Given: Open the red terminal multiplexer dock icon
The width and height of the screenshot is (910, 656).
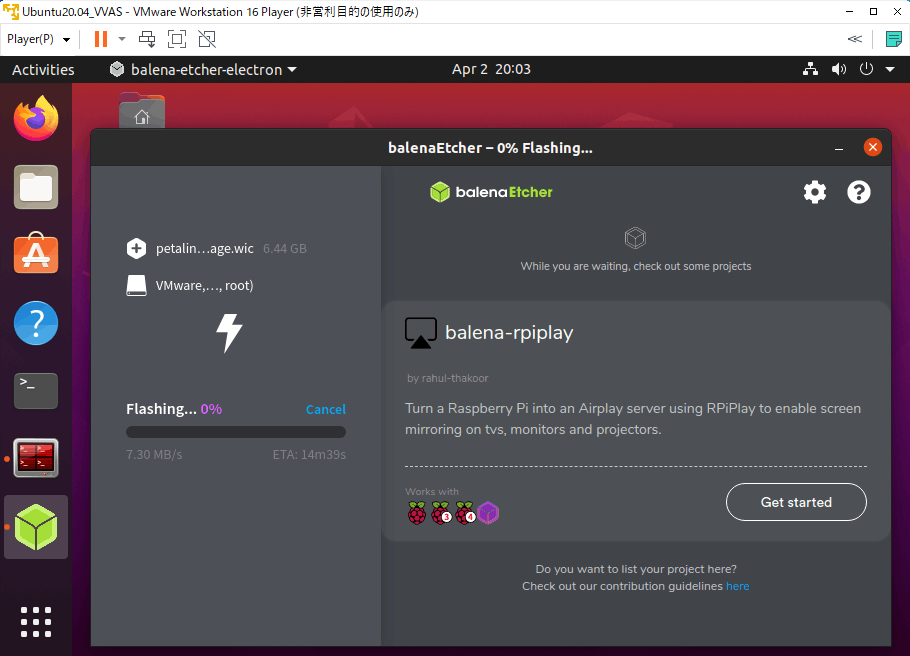Looking at the screenshot, I should point(36,458).
